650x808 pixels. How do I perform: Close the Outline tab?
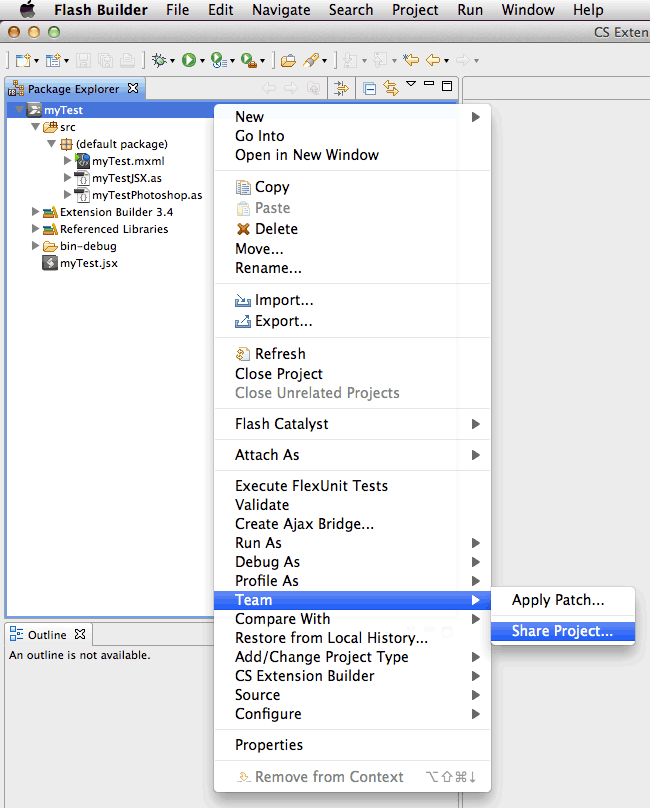pos(80,634)
